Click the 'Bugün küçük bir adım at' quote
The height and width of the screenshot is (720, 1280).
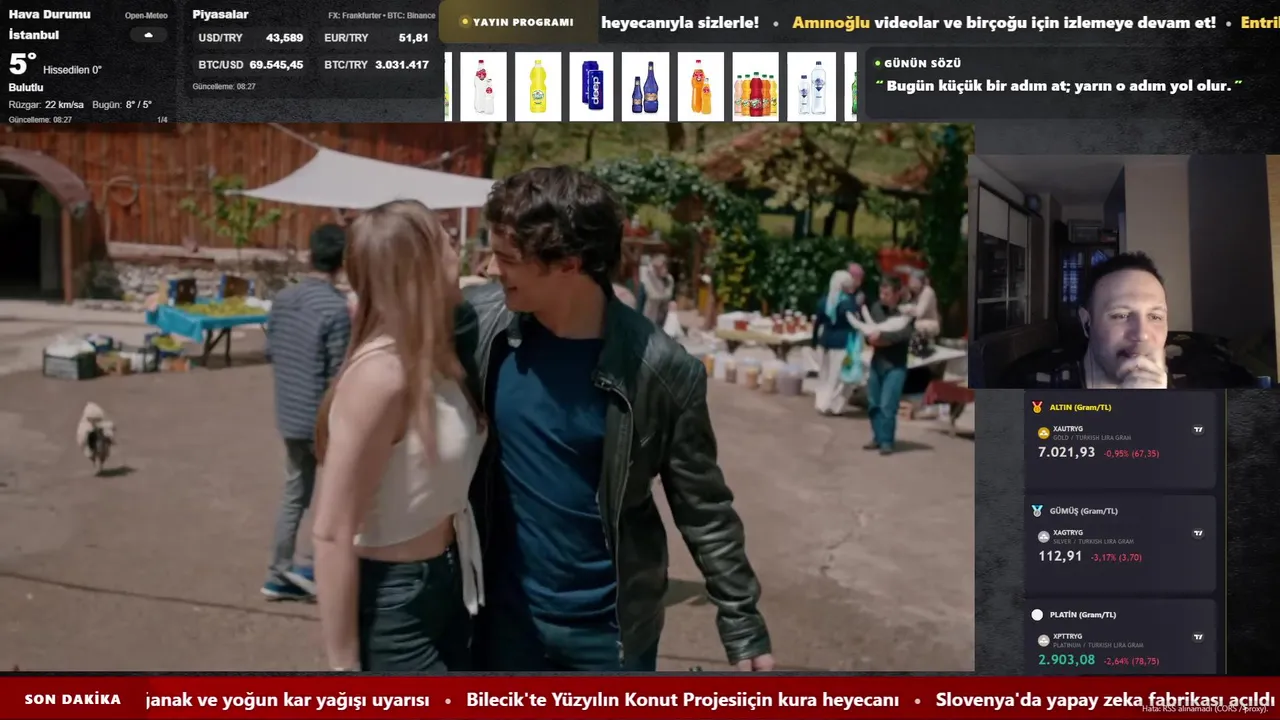click(1059, 86)
